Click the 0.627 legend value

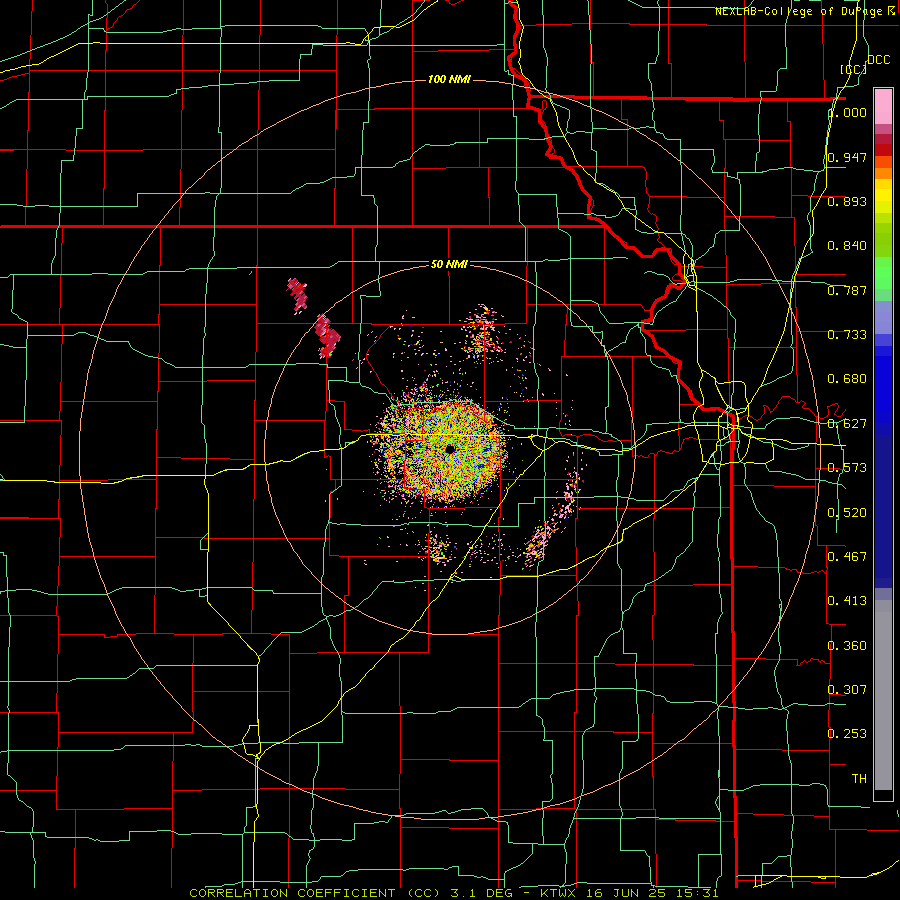[847, 424]
